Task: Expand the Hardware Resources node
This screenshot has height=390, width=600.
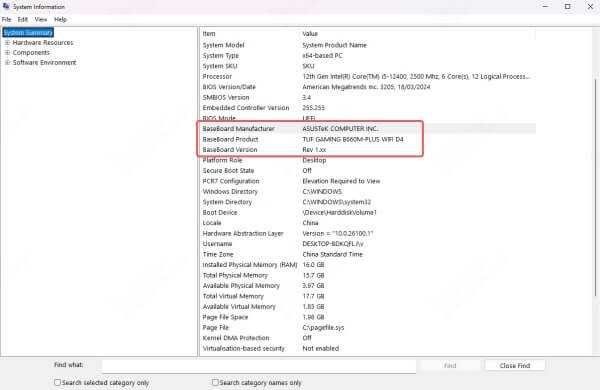Action: pos(7,42)
